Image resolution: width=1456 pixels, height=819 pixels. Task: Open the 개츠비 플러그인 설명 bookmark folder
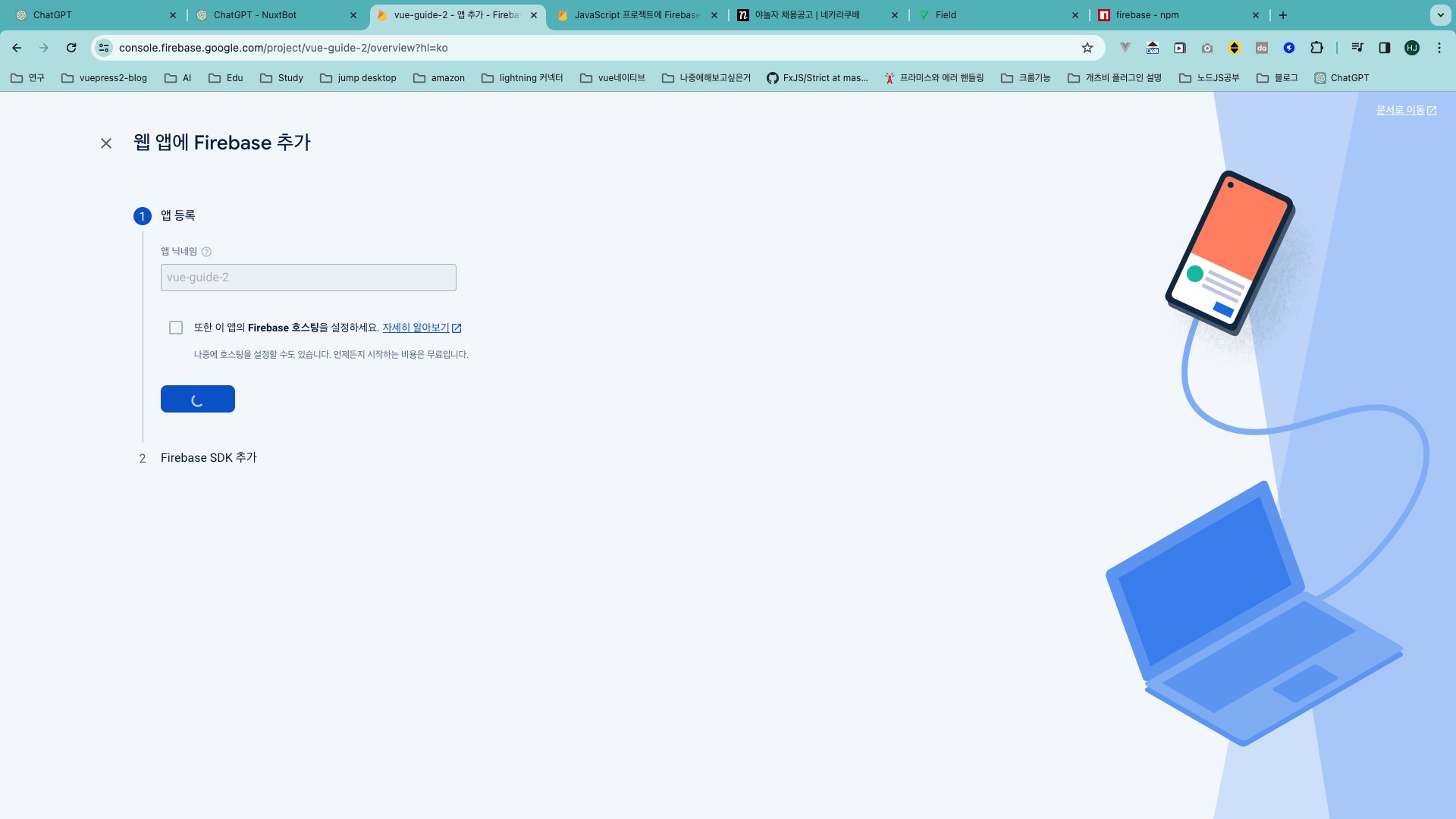click(1115, 78)
